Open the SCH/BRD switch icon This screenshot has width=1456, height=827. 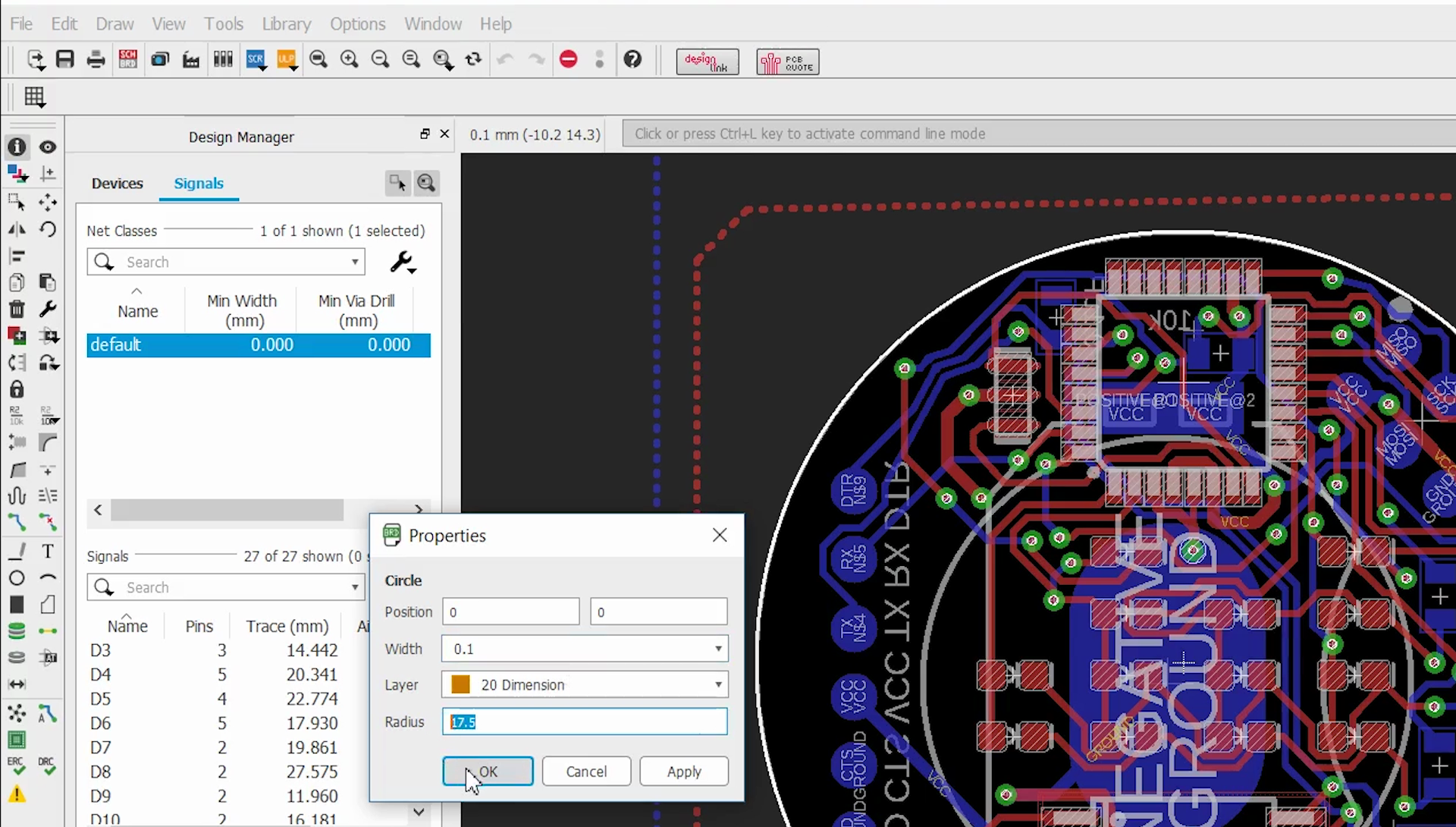128,59
